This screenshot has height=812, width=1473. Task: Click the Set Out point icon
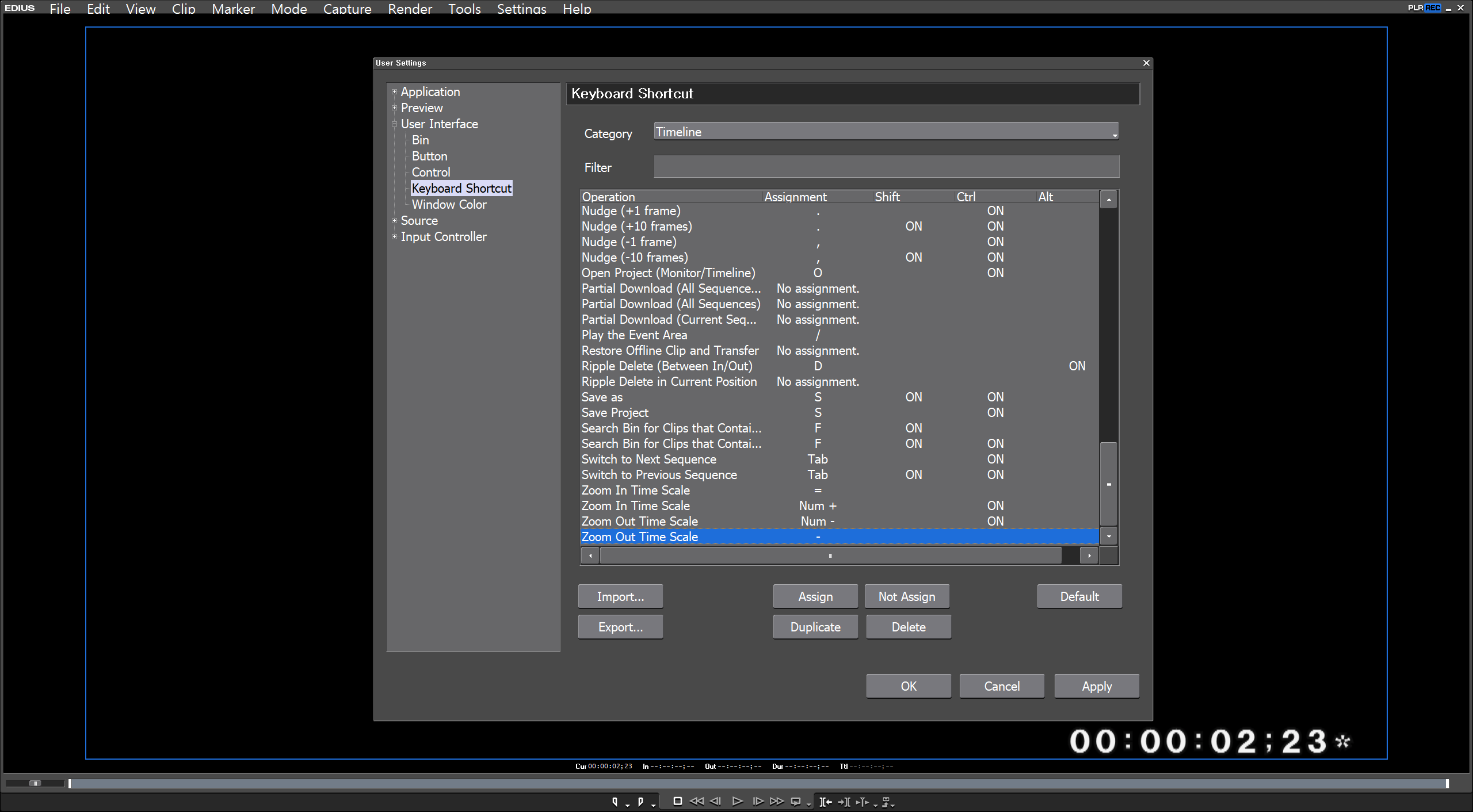tap(640, 802)
